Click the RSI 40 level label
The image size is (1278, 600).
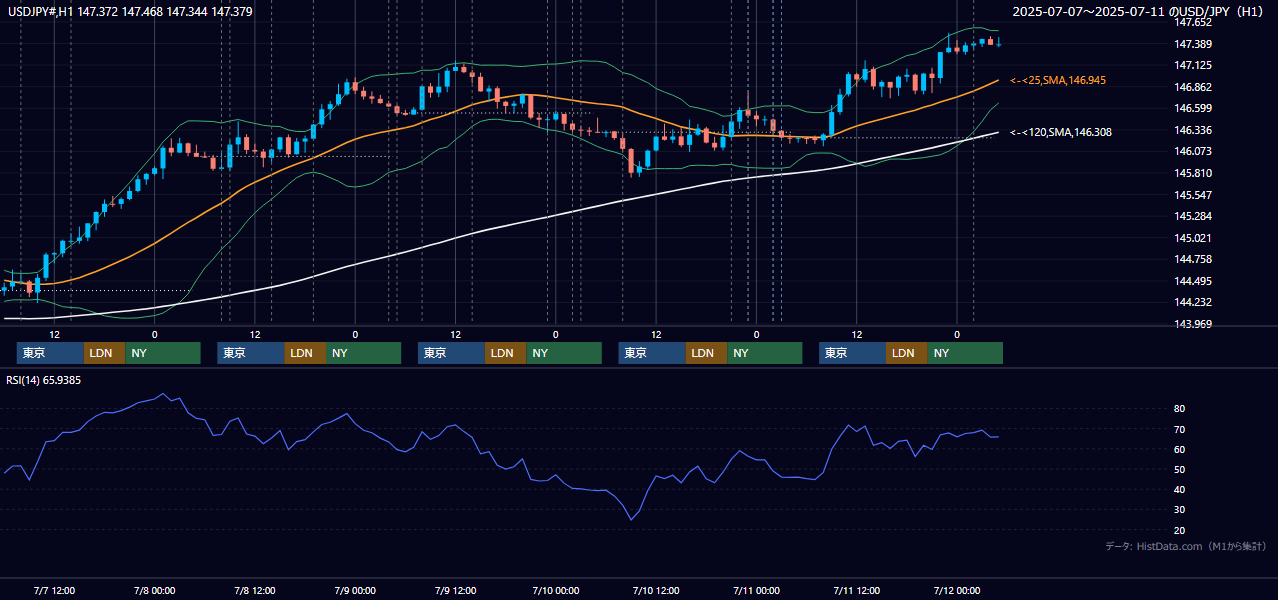click(x=1180, y=489)
